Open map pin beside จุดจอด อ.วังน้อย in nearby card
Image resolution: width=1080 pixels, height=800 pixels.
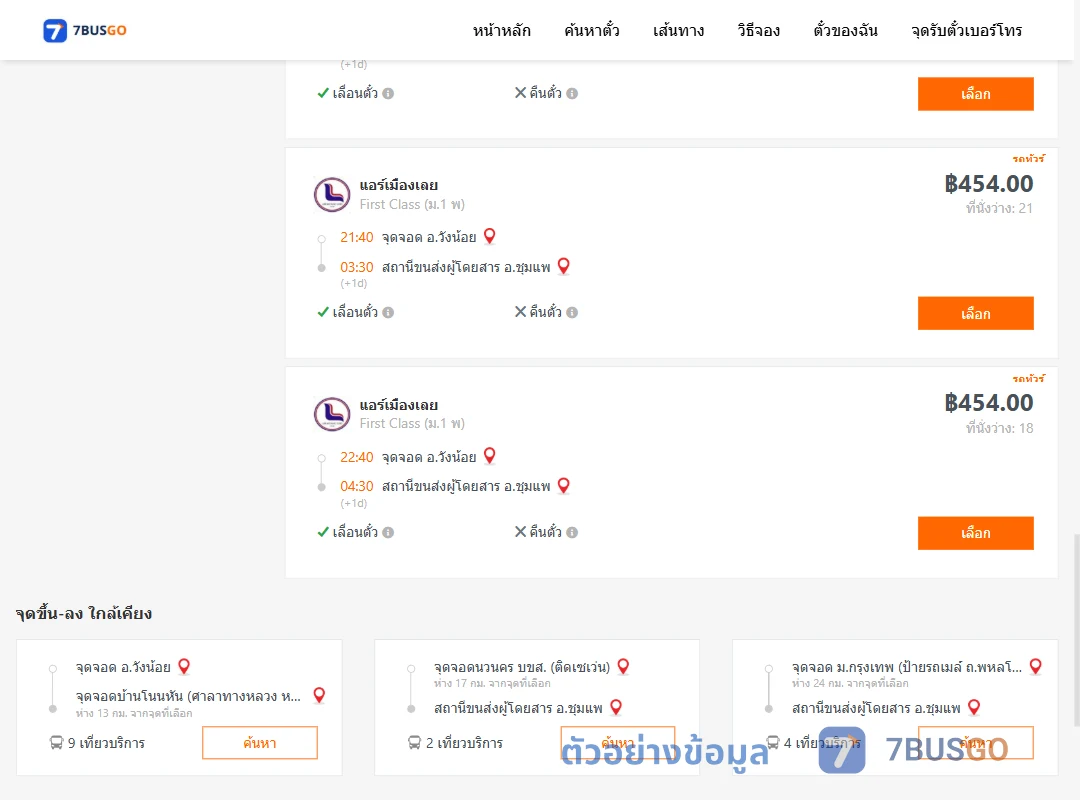point(184,666)
